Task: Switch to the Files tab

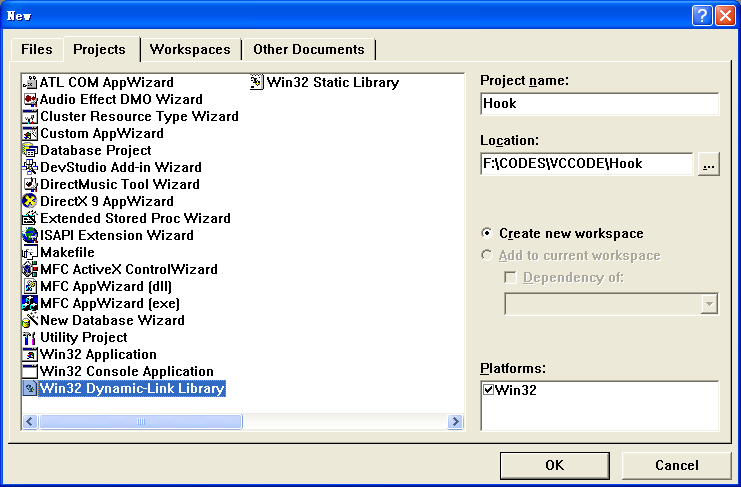Action: 37,49
